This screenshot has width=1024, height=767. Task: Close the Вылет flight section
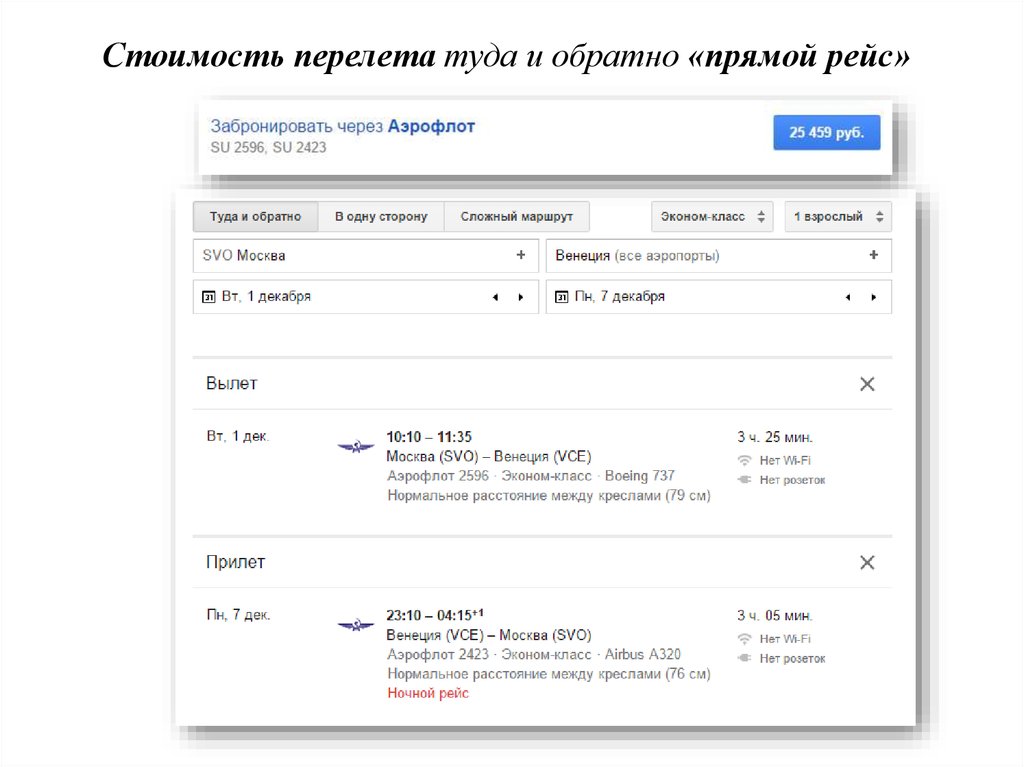[867, 384]
